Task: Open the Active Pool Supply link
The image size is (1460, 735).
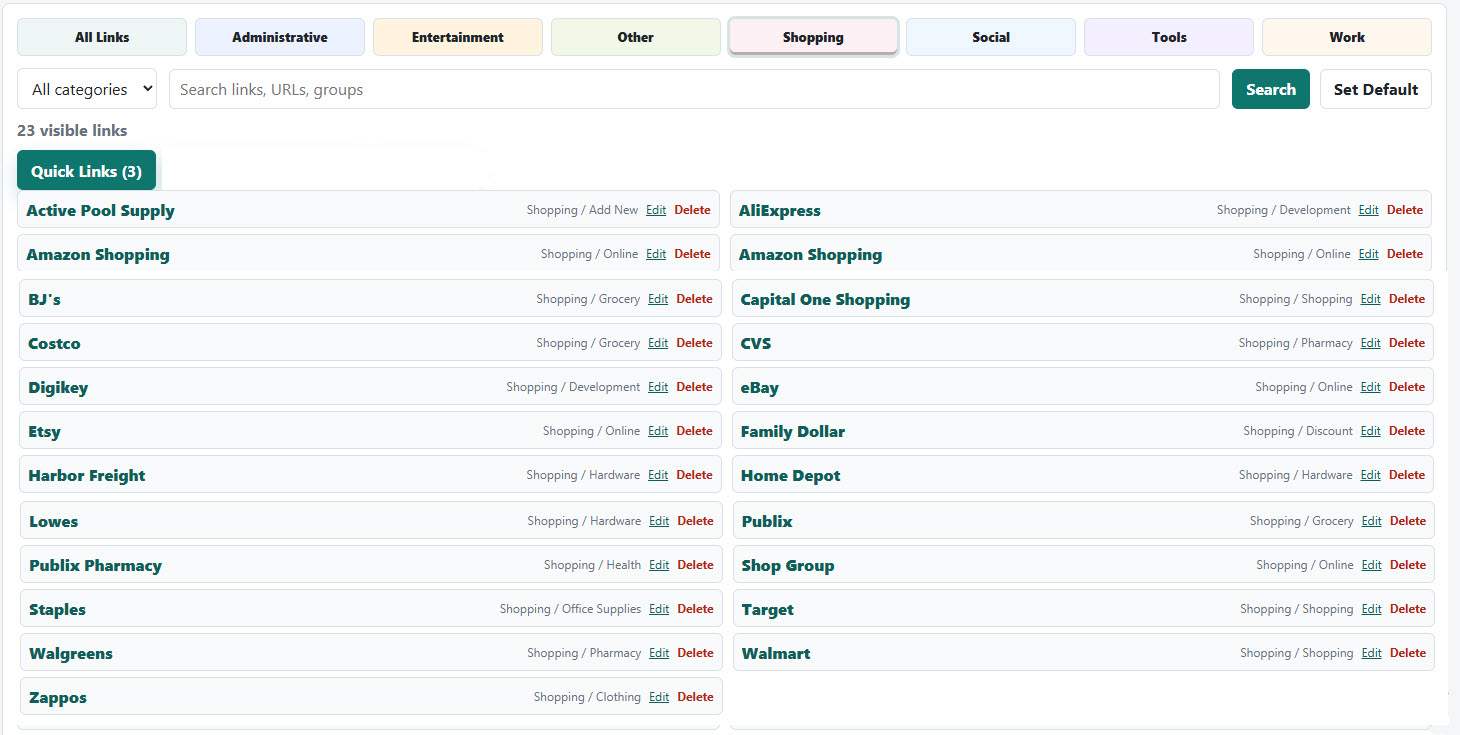Action: 100,210
